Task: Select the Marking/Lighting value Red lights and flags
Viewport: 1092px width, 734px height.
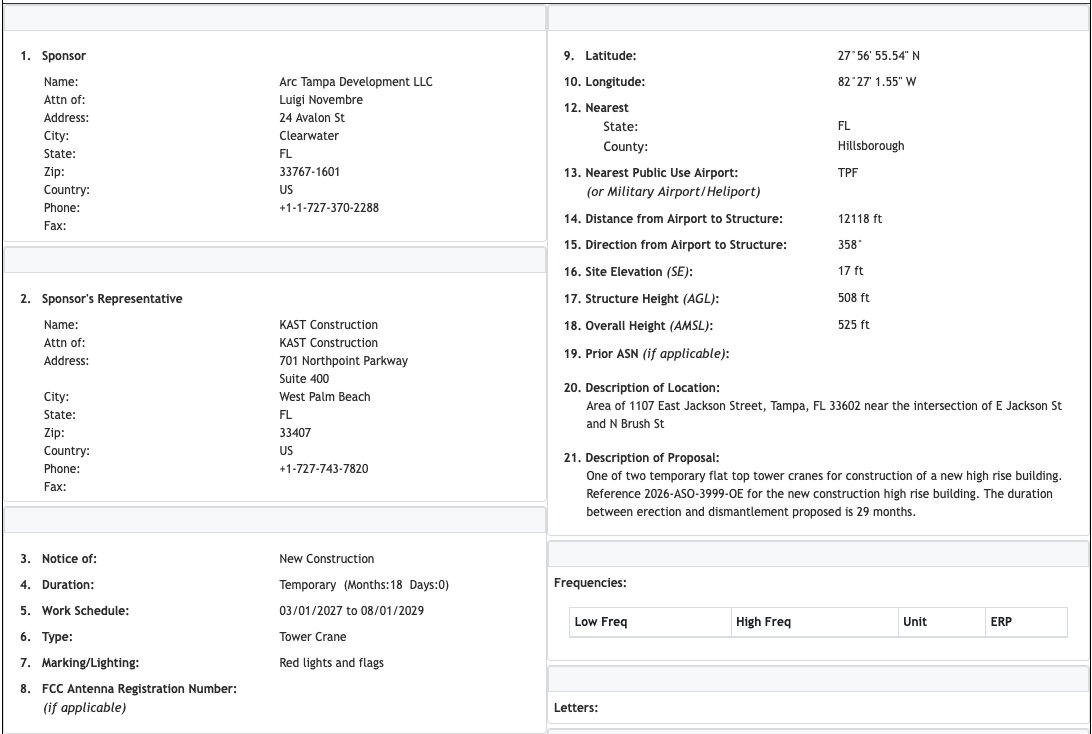Action: click(x=333, y=662)
